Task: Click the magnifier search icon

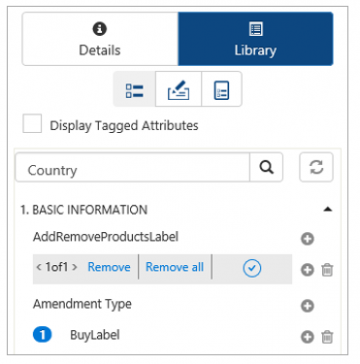Action: pos(266,168)
